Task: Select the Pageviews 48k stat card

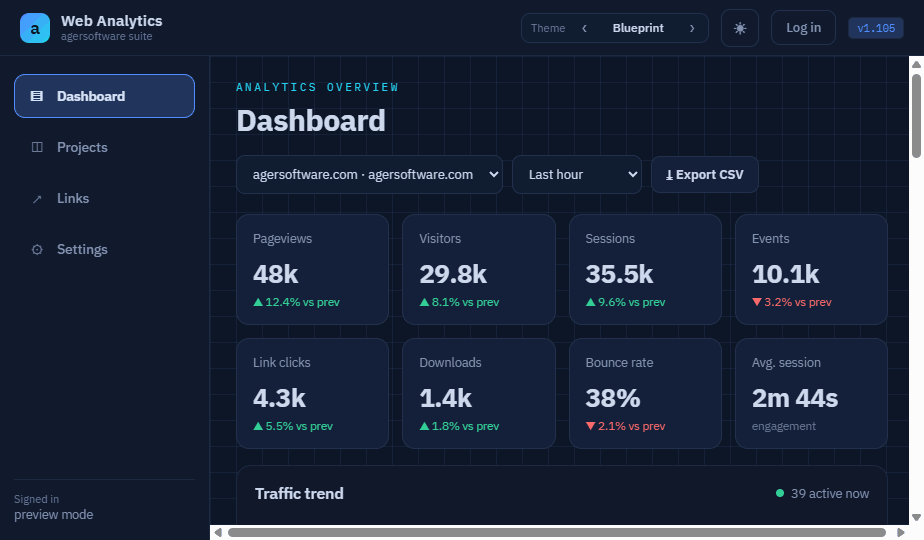Action: [312, 269]
